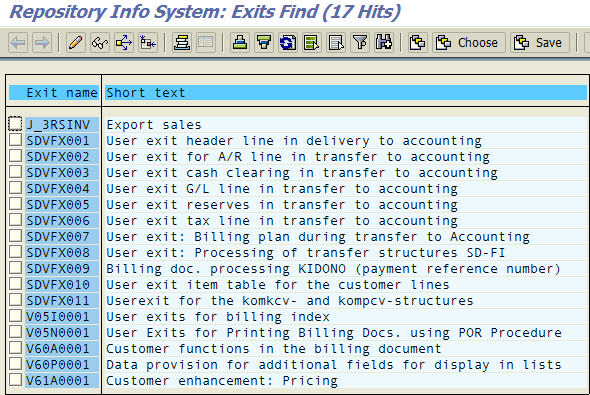Screen dimensions: 590x395
Task: Click 'User exit: Processing of transfer structures SD-FI'
Action: (306, 252)
